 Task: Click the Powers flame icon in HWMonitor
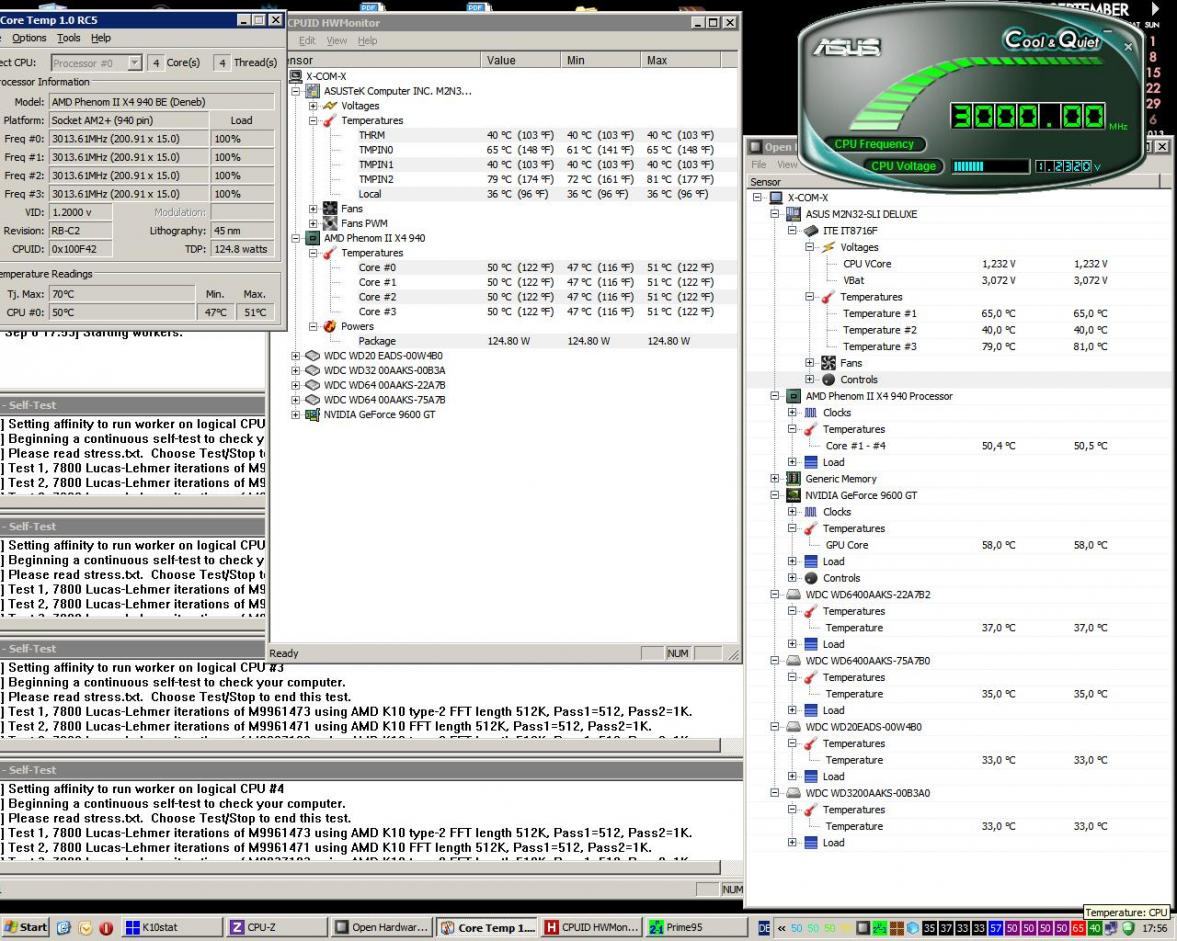click(330, 326)
